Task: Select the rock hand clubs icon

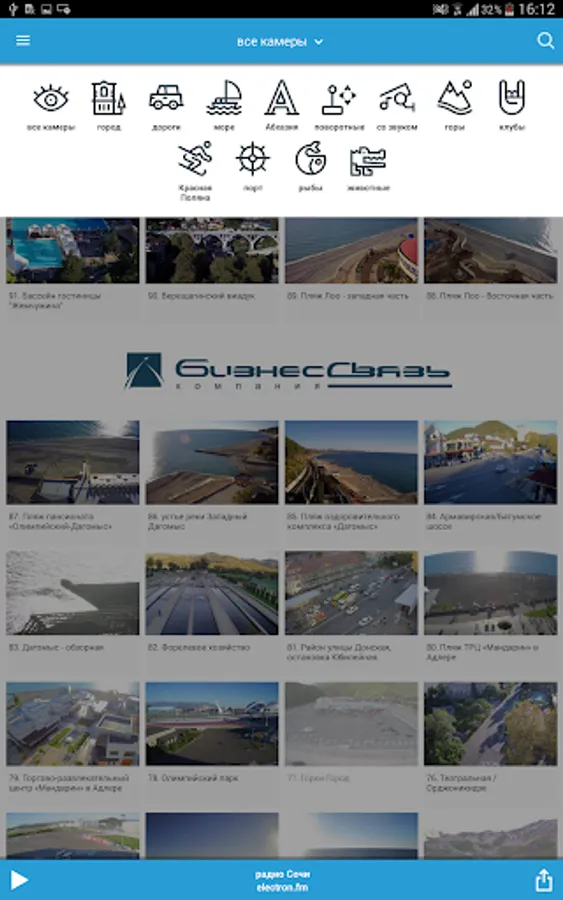Action: (x=511, y=97)
